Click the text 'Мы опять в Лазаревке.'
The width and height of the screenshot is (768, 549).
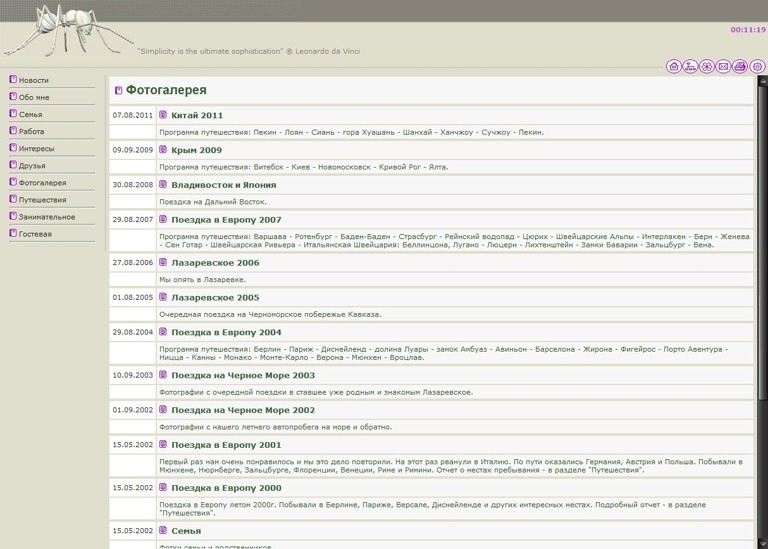point(202,280)
